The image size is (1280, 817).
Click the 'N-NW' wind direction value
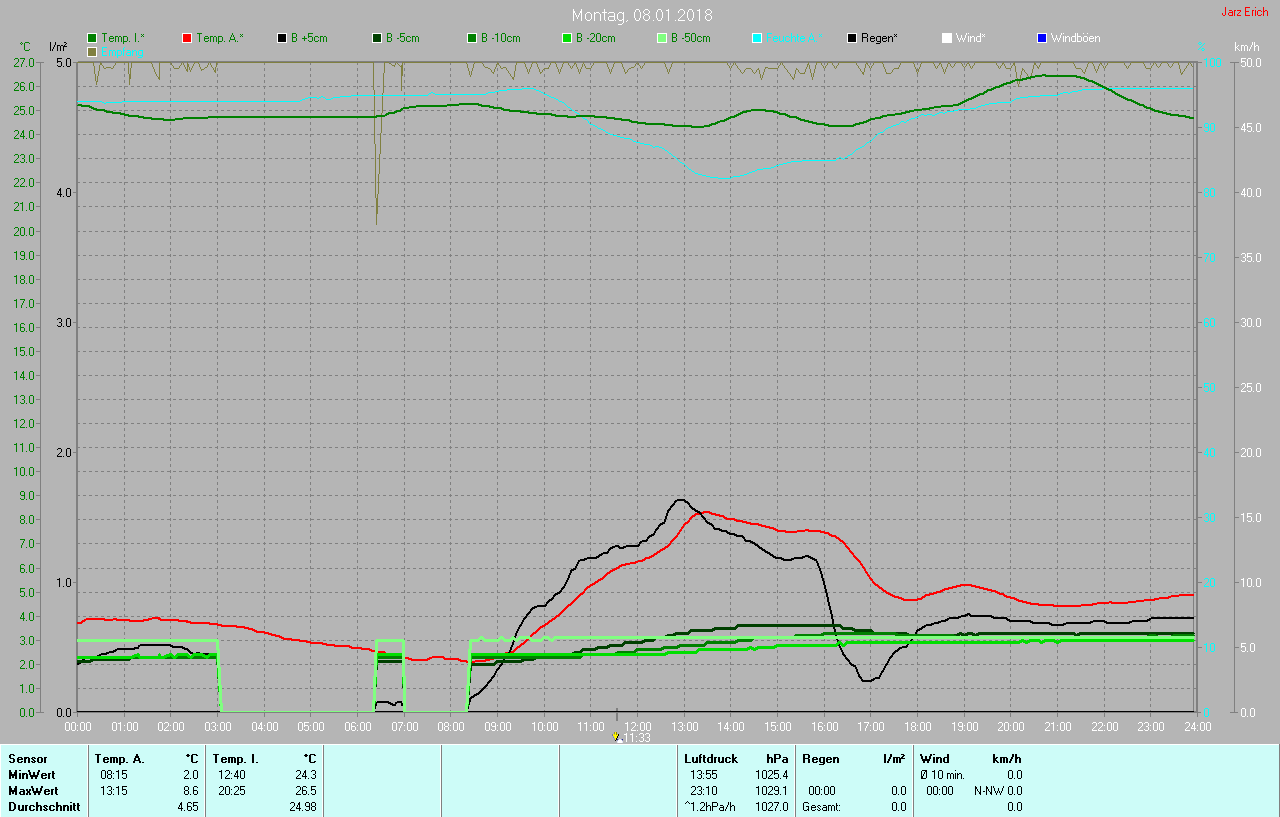pos(989,791)
